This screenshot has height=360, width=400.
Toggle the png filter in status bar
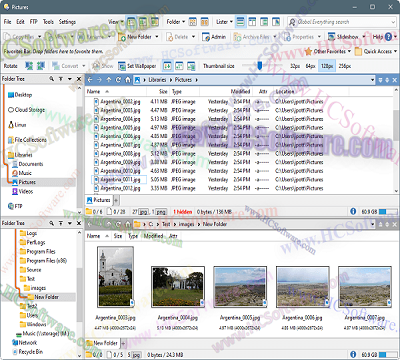(x=161, y=212)
